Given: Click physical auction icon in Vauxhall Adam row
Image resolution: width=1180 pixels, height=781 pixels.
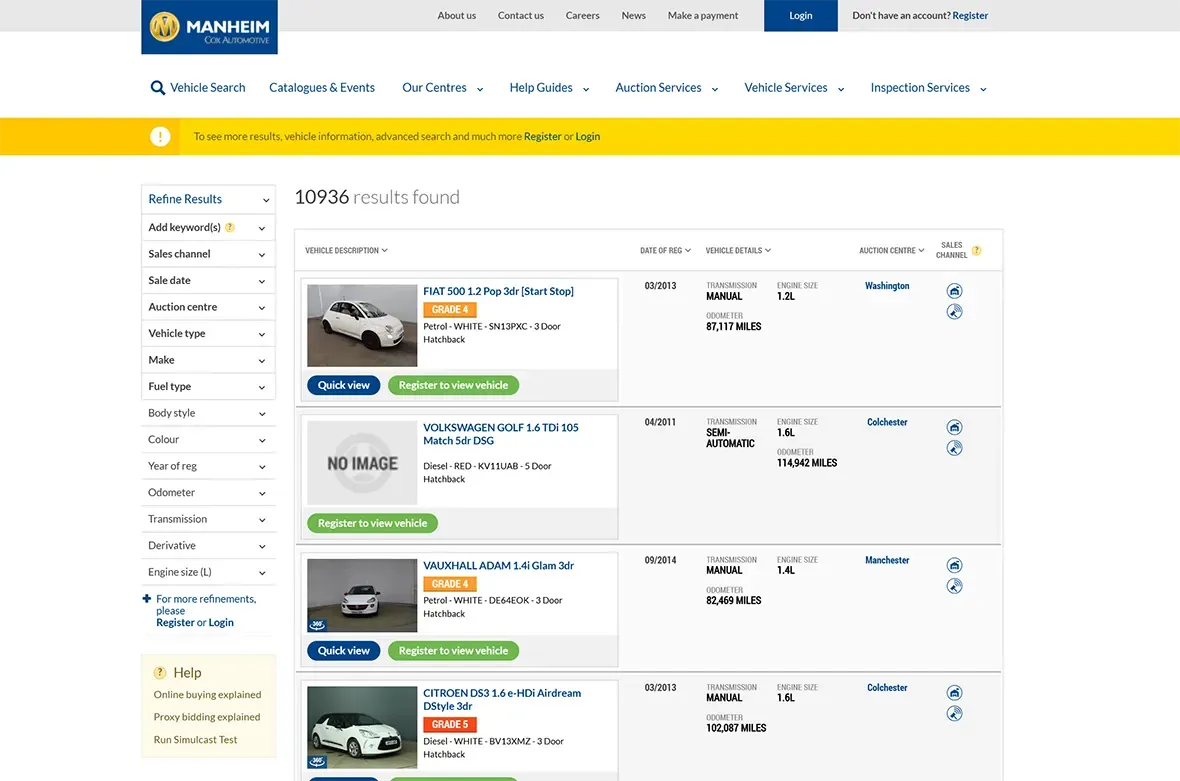Looking at the screenshot, I should tap(954, 566).
